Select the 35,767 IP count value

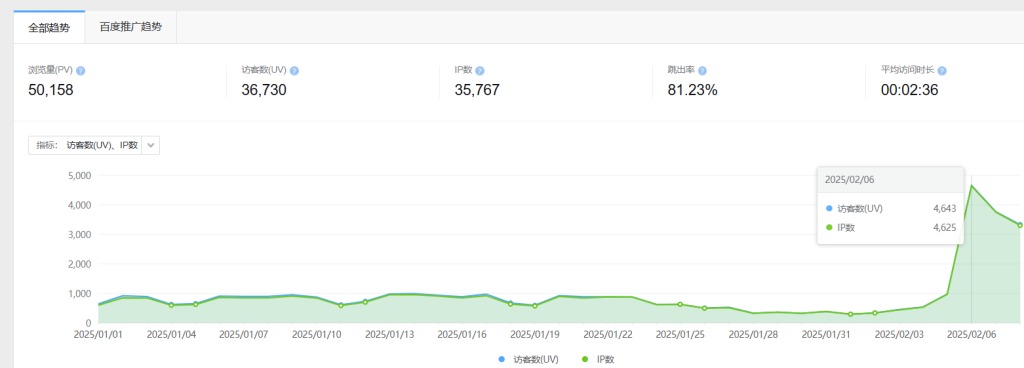click(x=477, y=90)
